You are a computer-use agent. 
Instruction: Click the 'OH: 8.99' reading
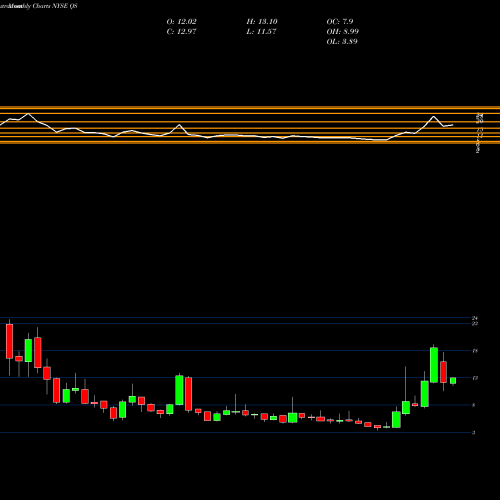coord(342,32)
